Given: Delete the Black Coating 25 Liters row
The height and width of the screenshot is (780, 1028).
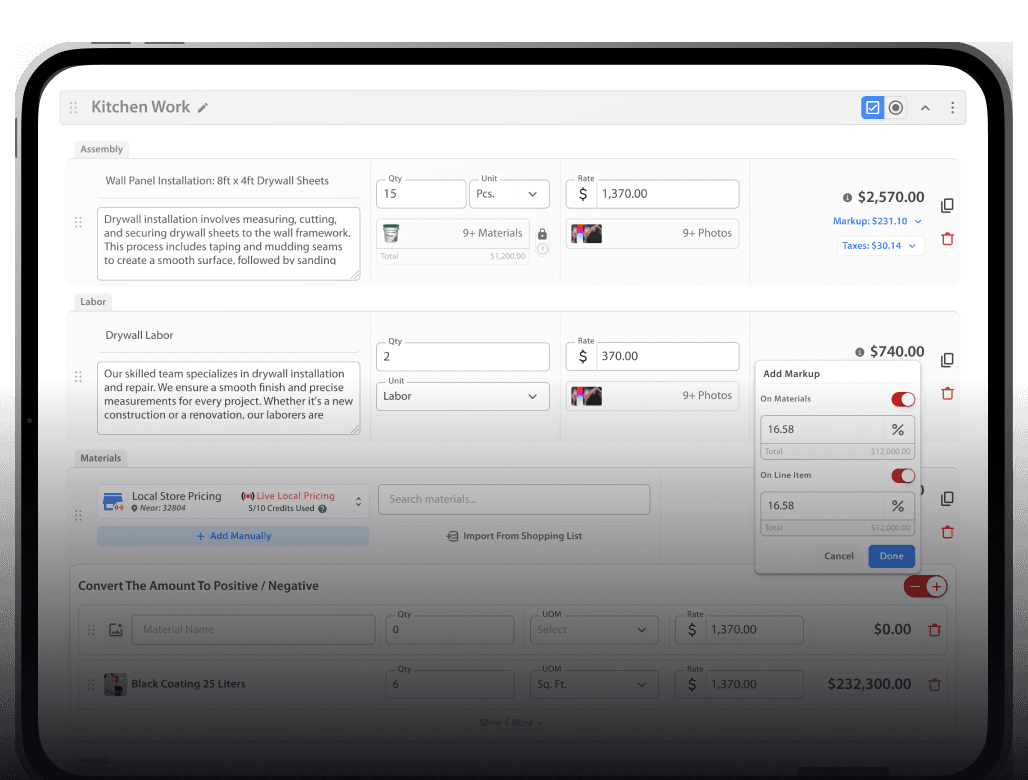Looking at the screenshot, I should coord(934,685).
